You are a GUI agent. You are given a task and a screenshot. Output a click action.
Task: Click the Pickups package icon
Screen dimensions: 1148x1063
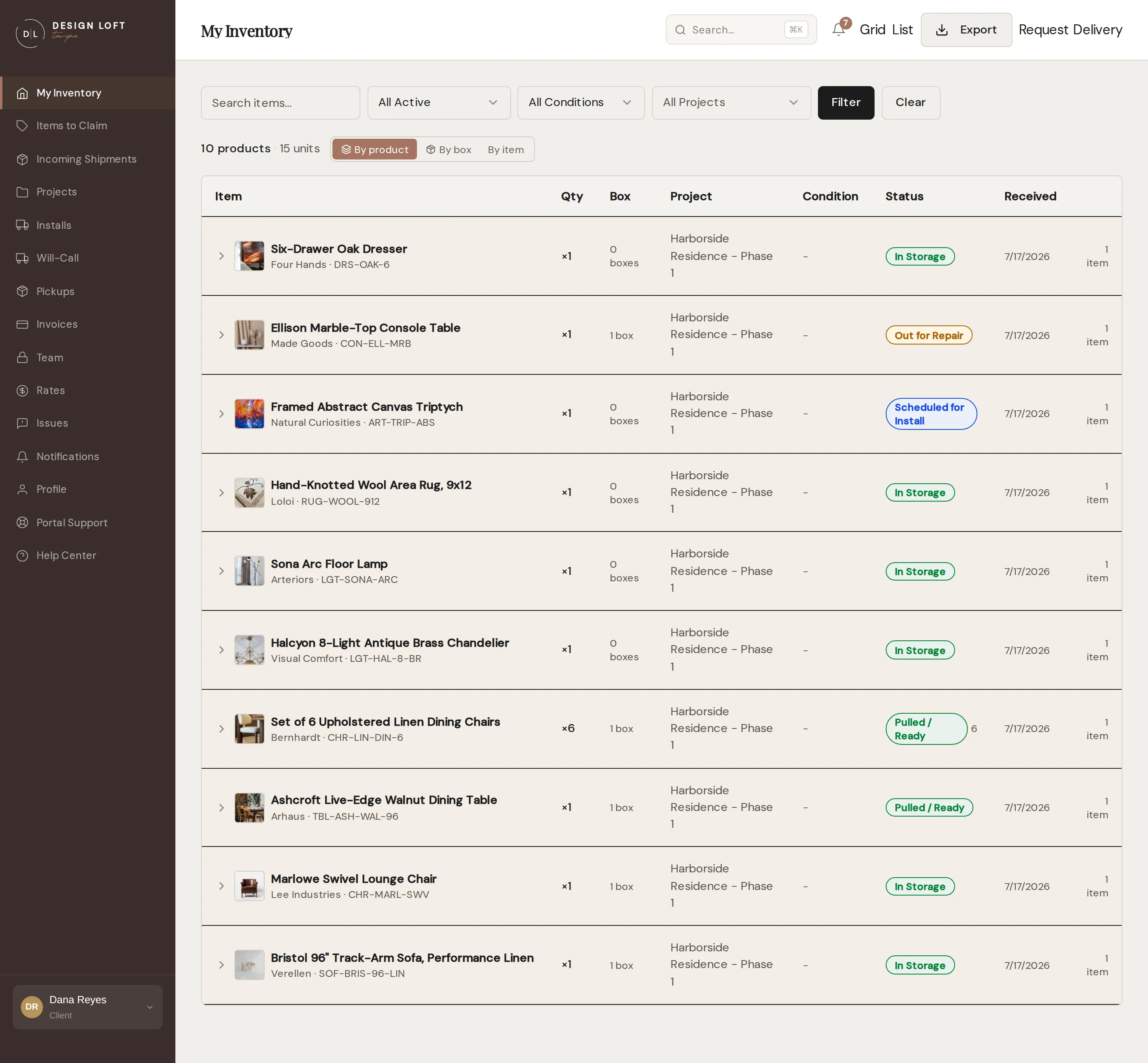tap(22, 291)
